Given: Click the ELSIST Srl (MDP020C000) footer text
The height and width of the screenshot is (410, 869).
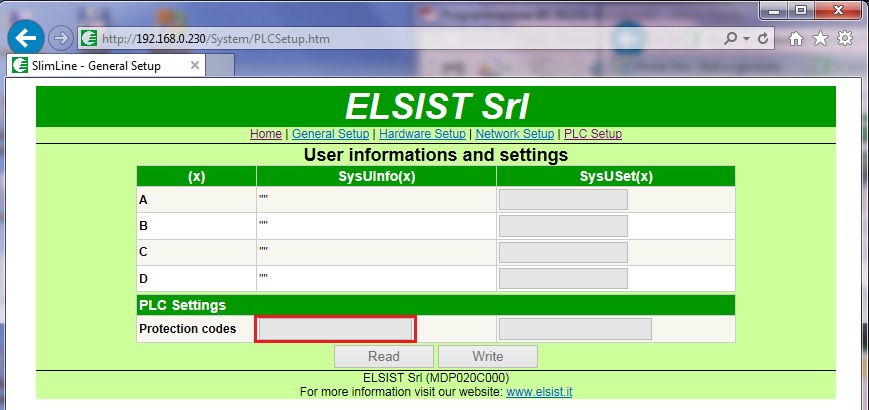Looking at the screenshot, I should click(436, 378).
